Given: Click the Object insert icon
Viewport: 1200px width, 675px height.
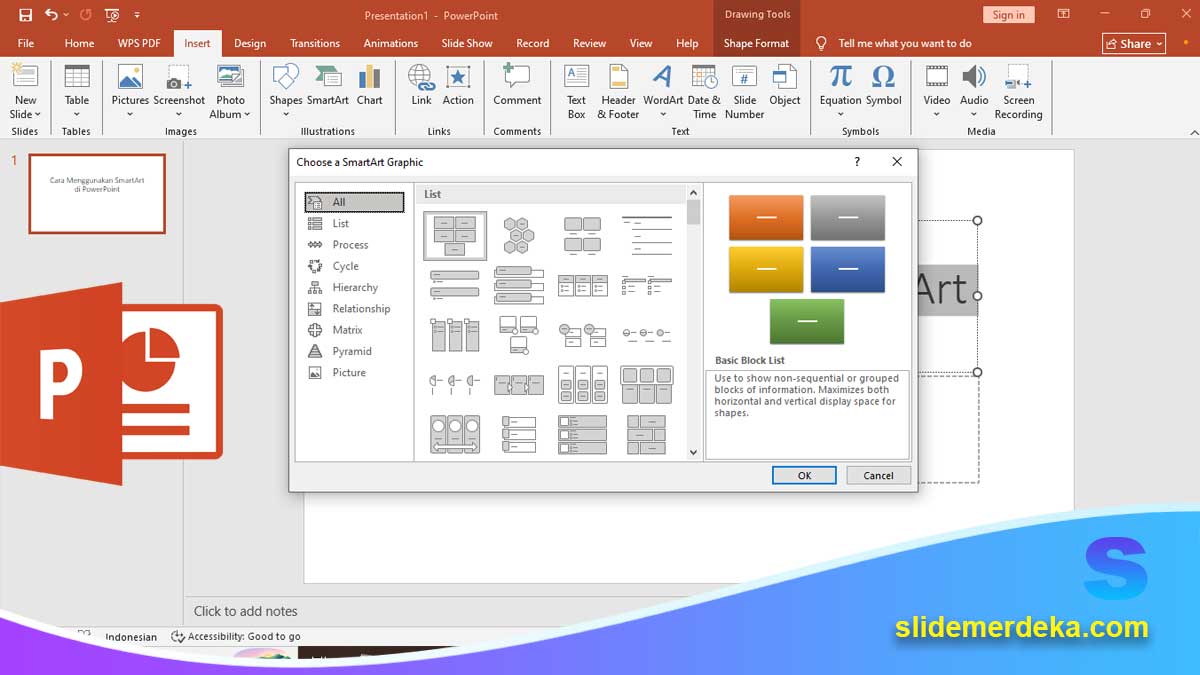Looking at the screenshot, I should (x=785, y=86).
